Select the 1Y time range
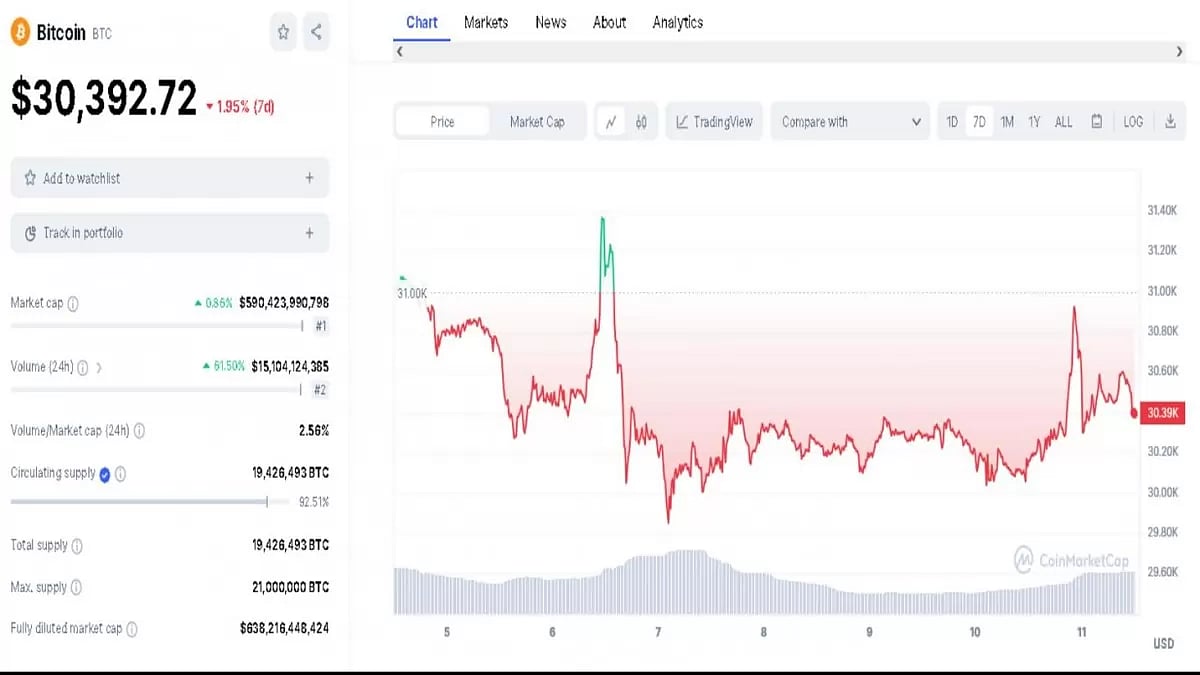The height and width of the screenshot is (675, 1200). click(1035, 121)
